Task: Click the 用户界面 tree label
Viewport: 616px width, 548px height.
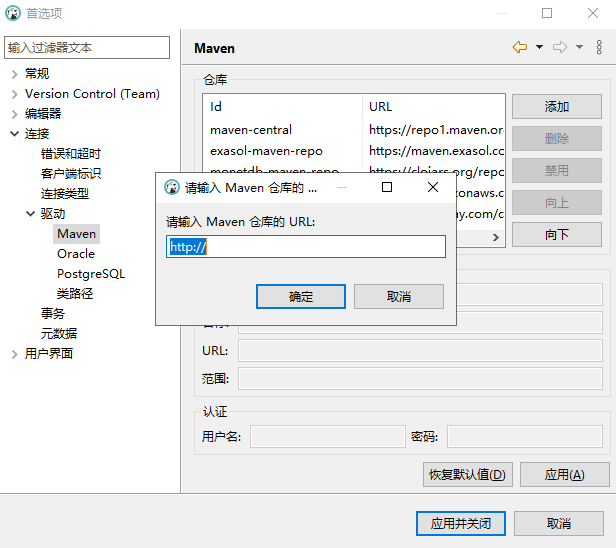Action: pos(49,354)
